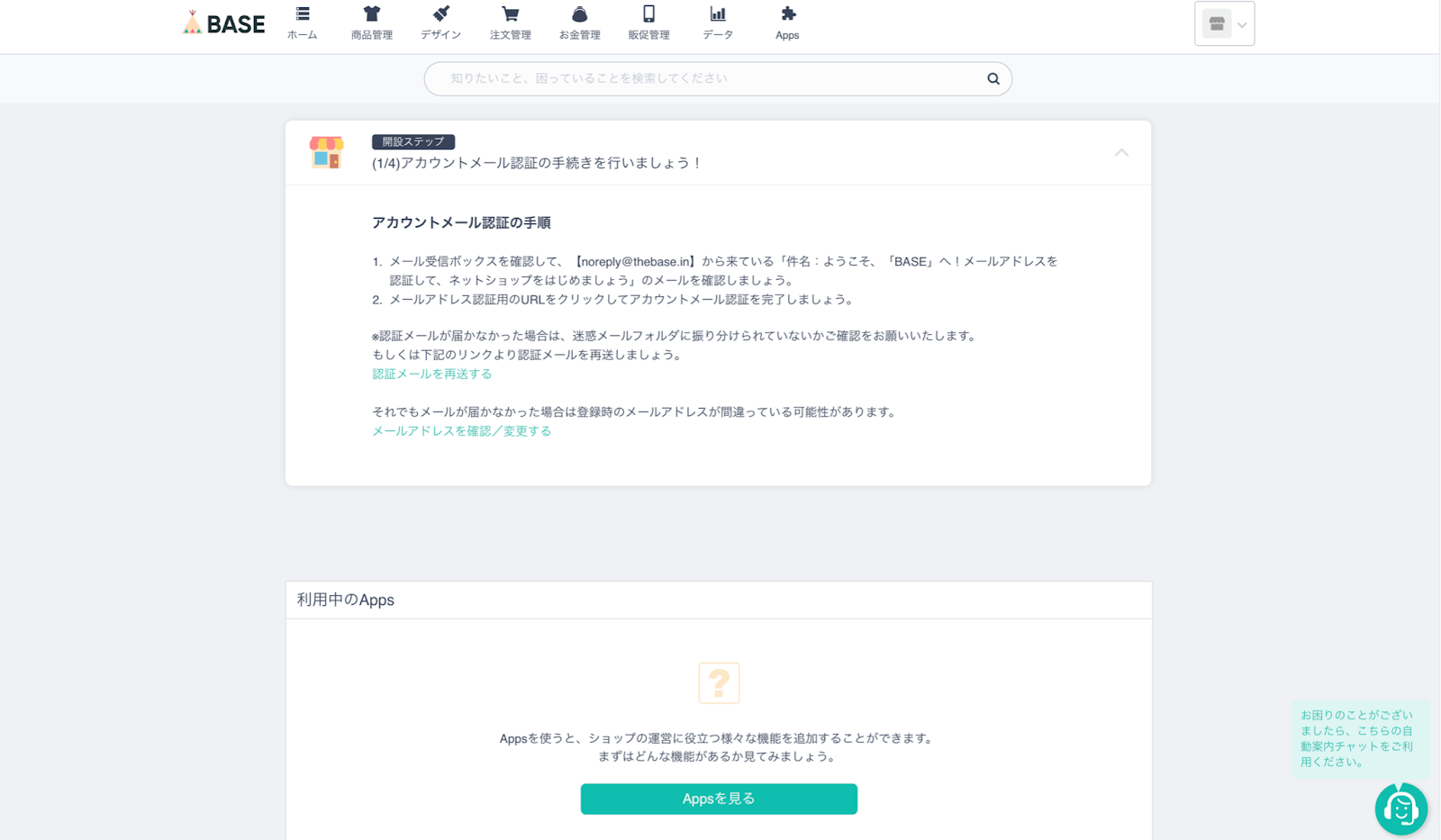The image size is (1441, 840).
Task: Click the shop storefront illustration icon
Action: [326, 152]
